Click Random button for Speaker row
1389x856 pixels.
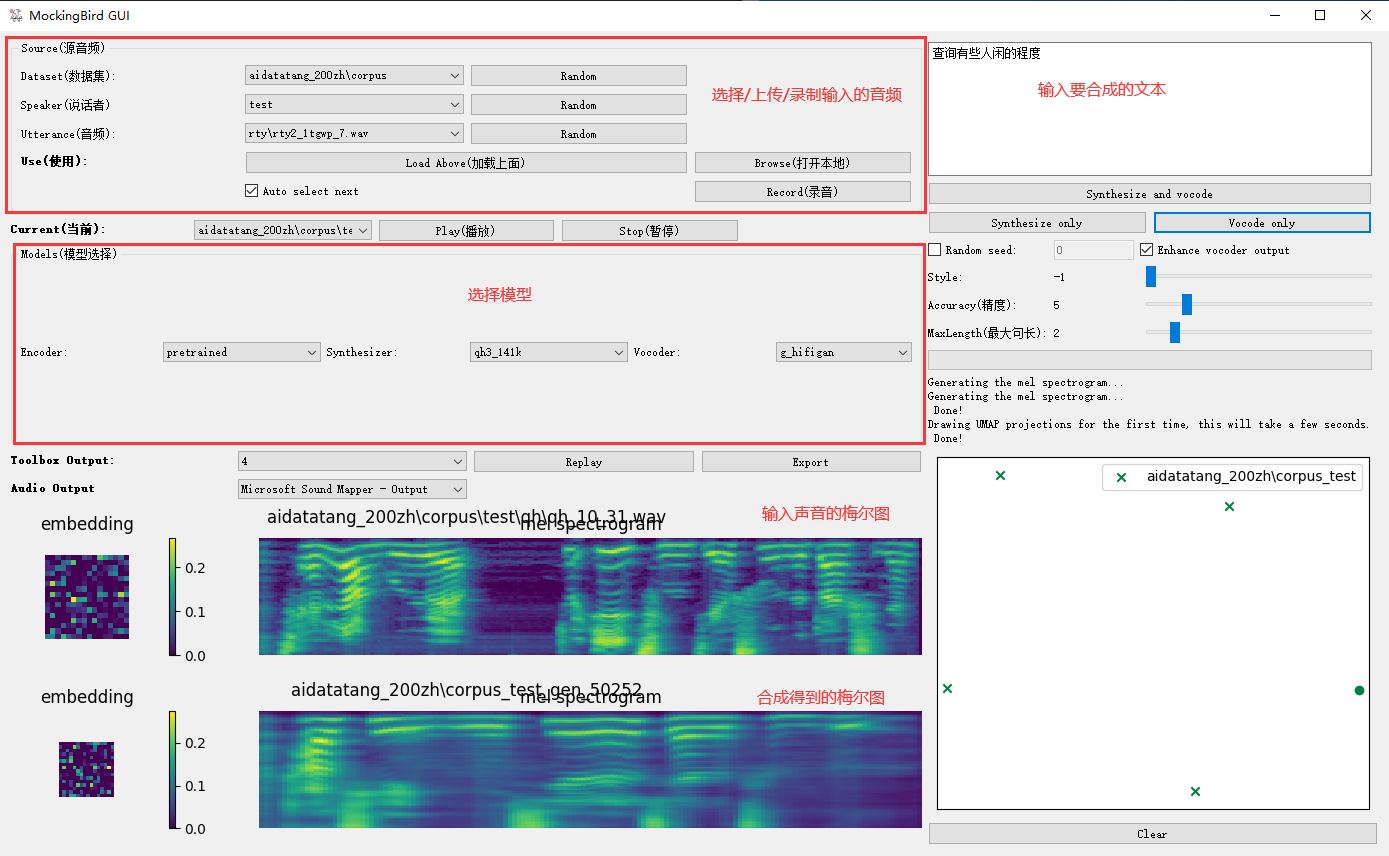[x=579, y=105]
